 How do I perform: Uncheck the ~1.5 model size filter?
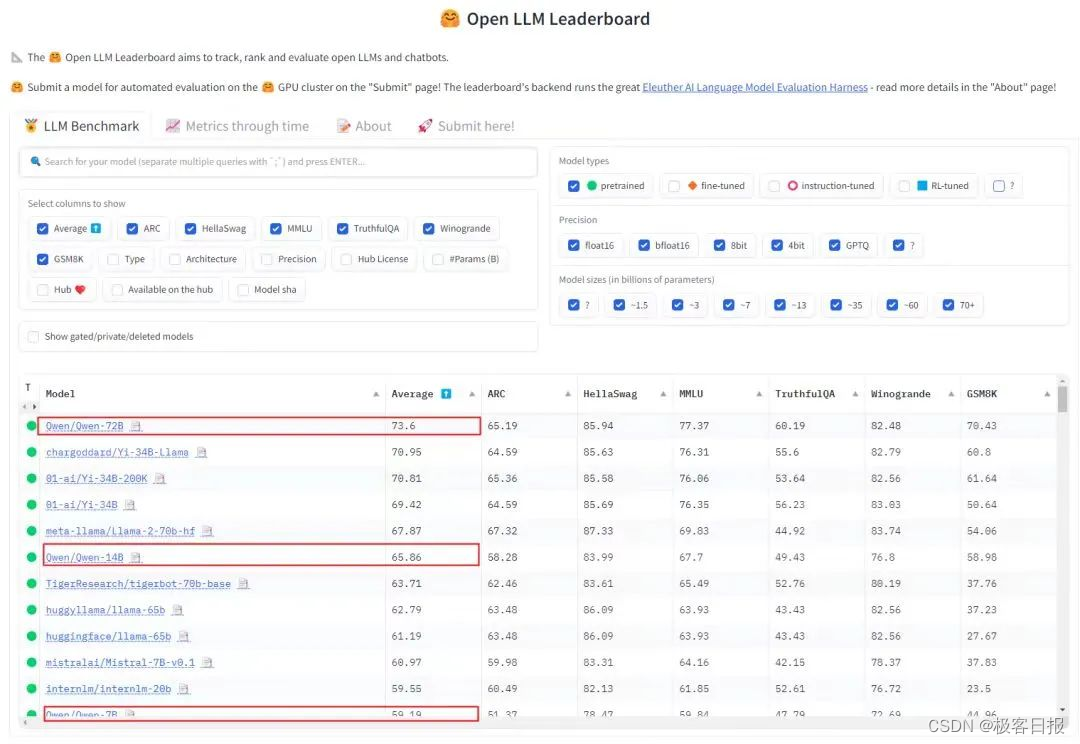pos(619,305)
